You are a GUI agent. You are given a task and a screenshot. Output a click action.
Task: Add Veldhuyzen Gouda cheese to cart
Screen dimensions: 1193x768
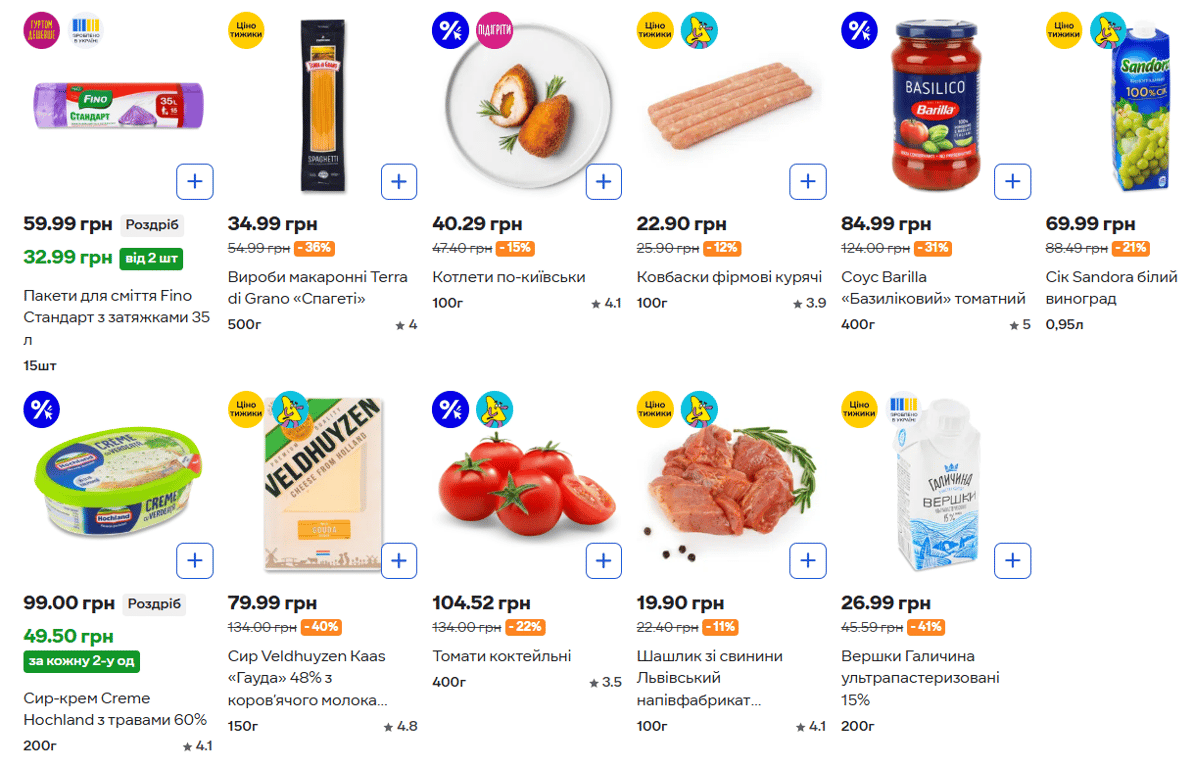pos(399,561)
